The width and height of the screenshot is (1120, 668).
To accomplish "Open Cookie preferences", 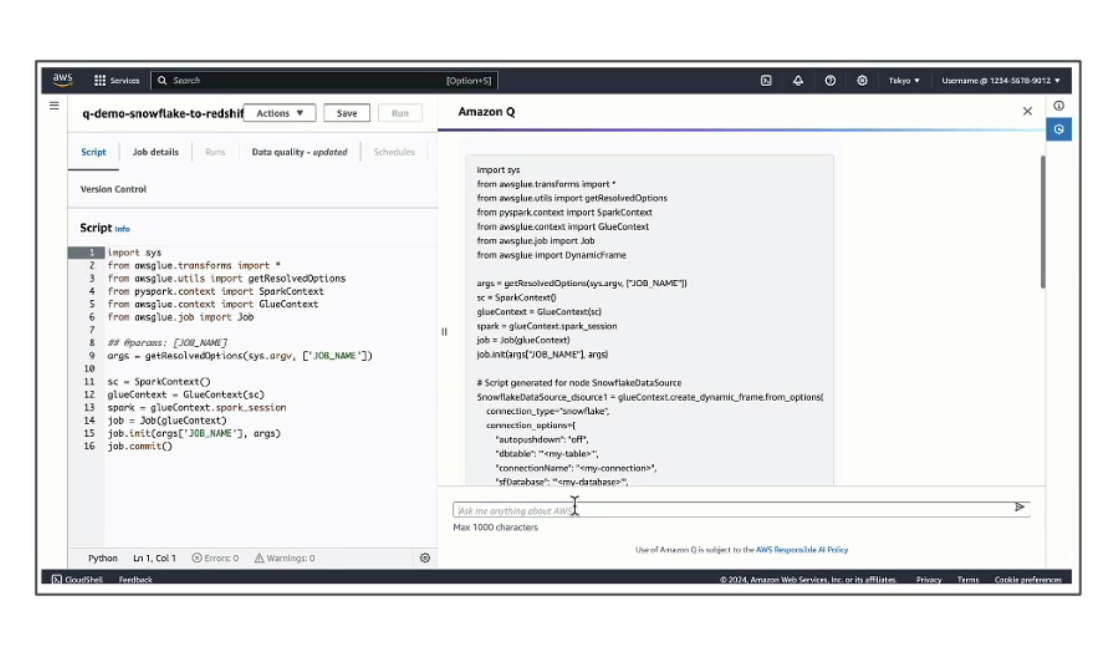I will coord(1028,579).
